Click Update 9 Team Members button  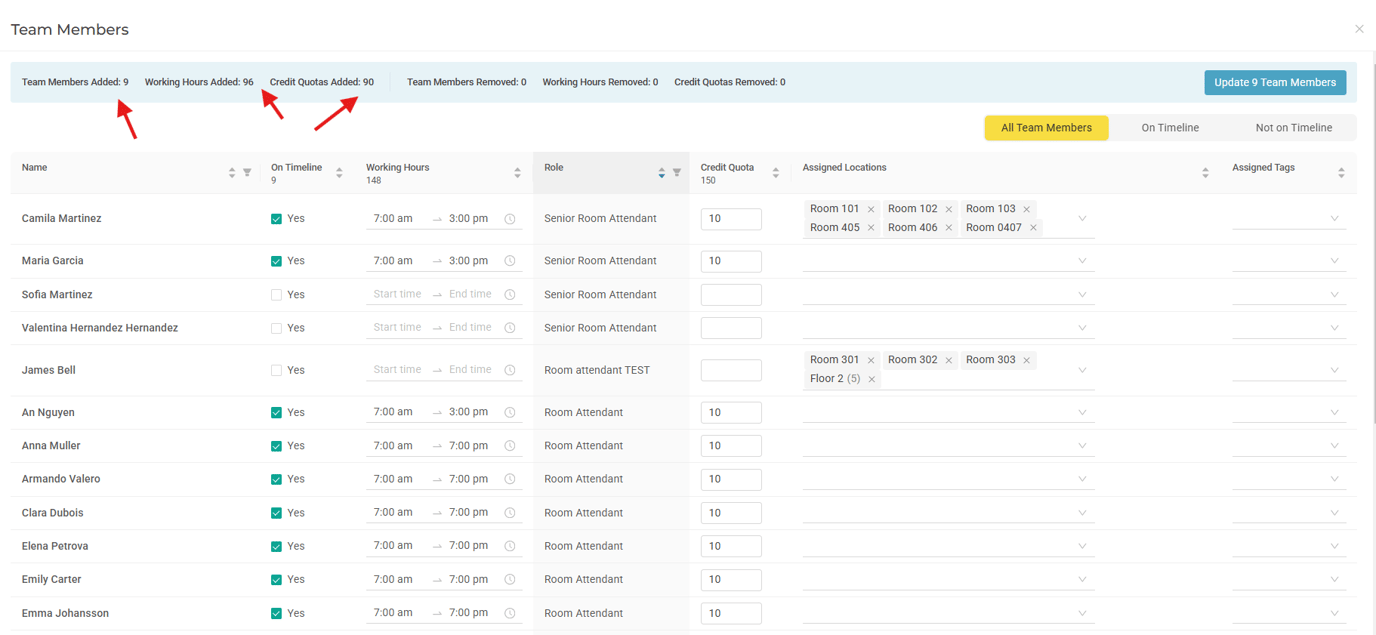[1274, 83]
